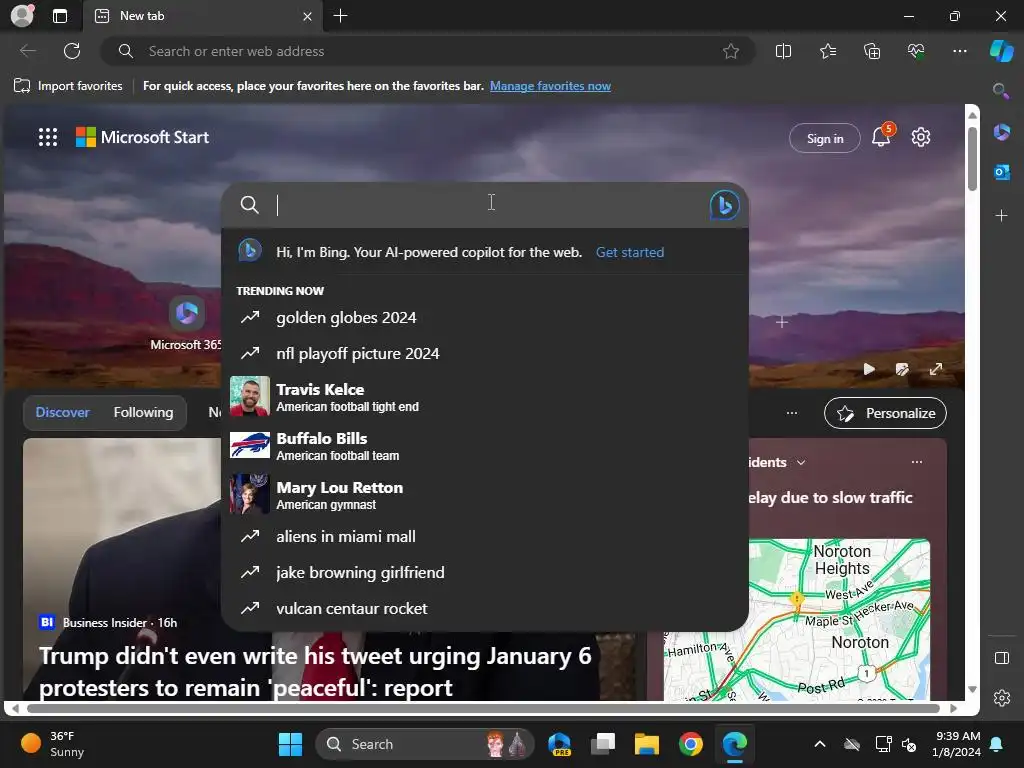The width and height of the screenshot is (1024, 768).
Task: Open the browser profile avatar
Action: tap(22, 16)
